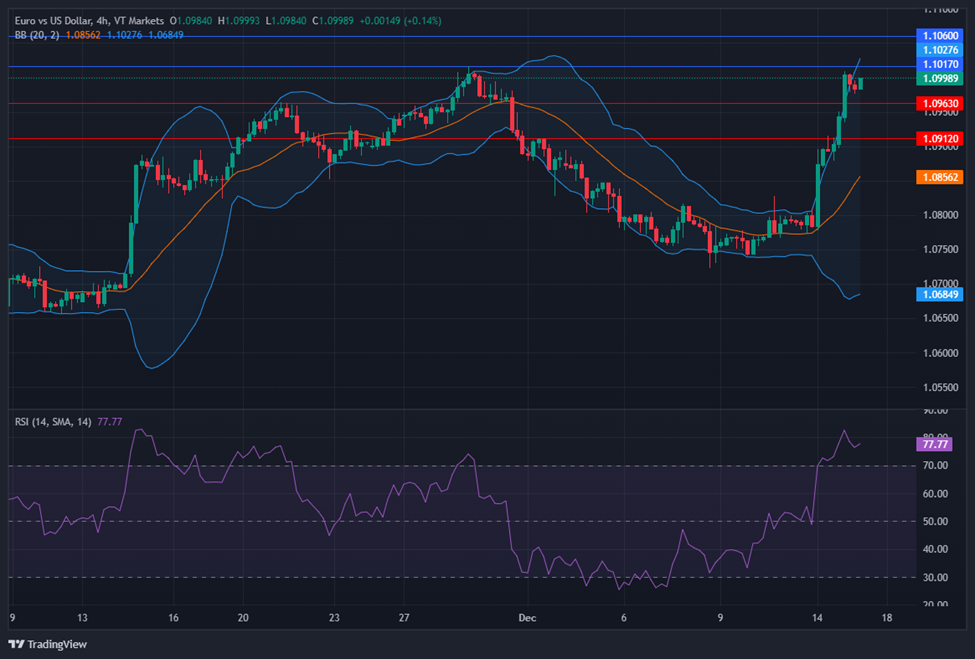
Task: Click the 1.06000 tick on price axis
Action: [938, 353]
